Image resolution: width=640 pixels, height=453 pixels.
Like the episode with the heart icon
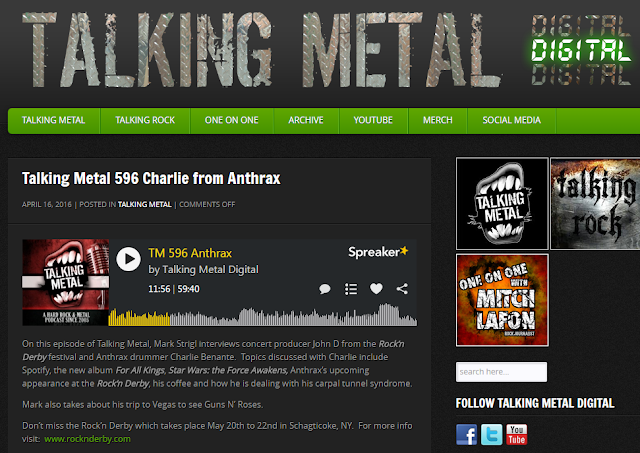(376, 289)
